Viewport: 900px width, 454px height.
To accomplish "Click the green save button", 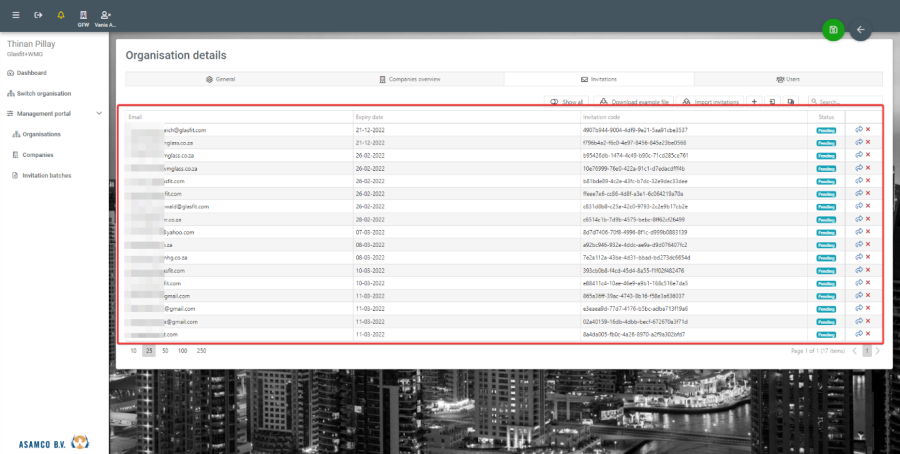I will [x=832, y=30].
